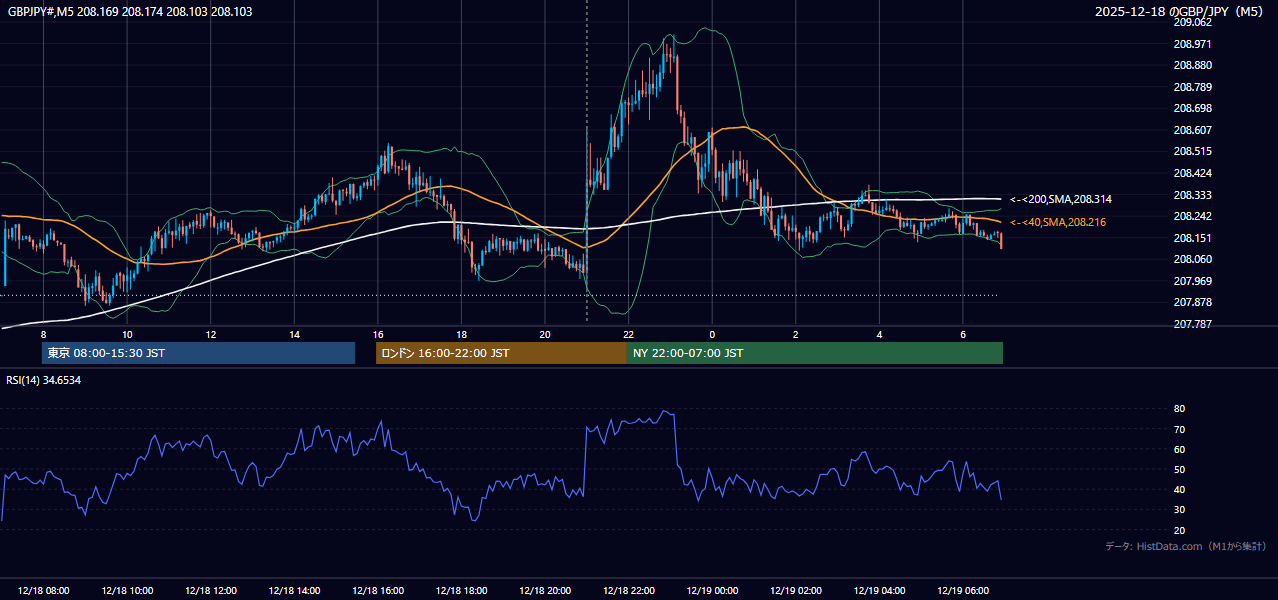Image resolution: width=1278 pixels, height=600 pixels.
Task: Select the ロンドン 16:00-22:00 JST session bar
Action: [x=501, y=353]
